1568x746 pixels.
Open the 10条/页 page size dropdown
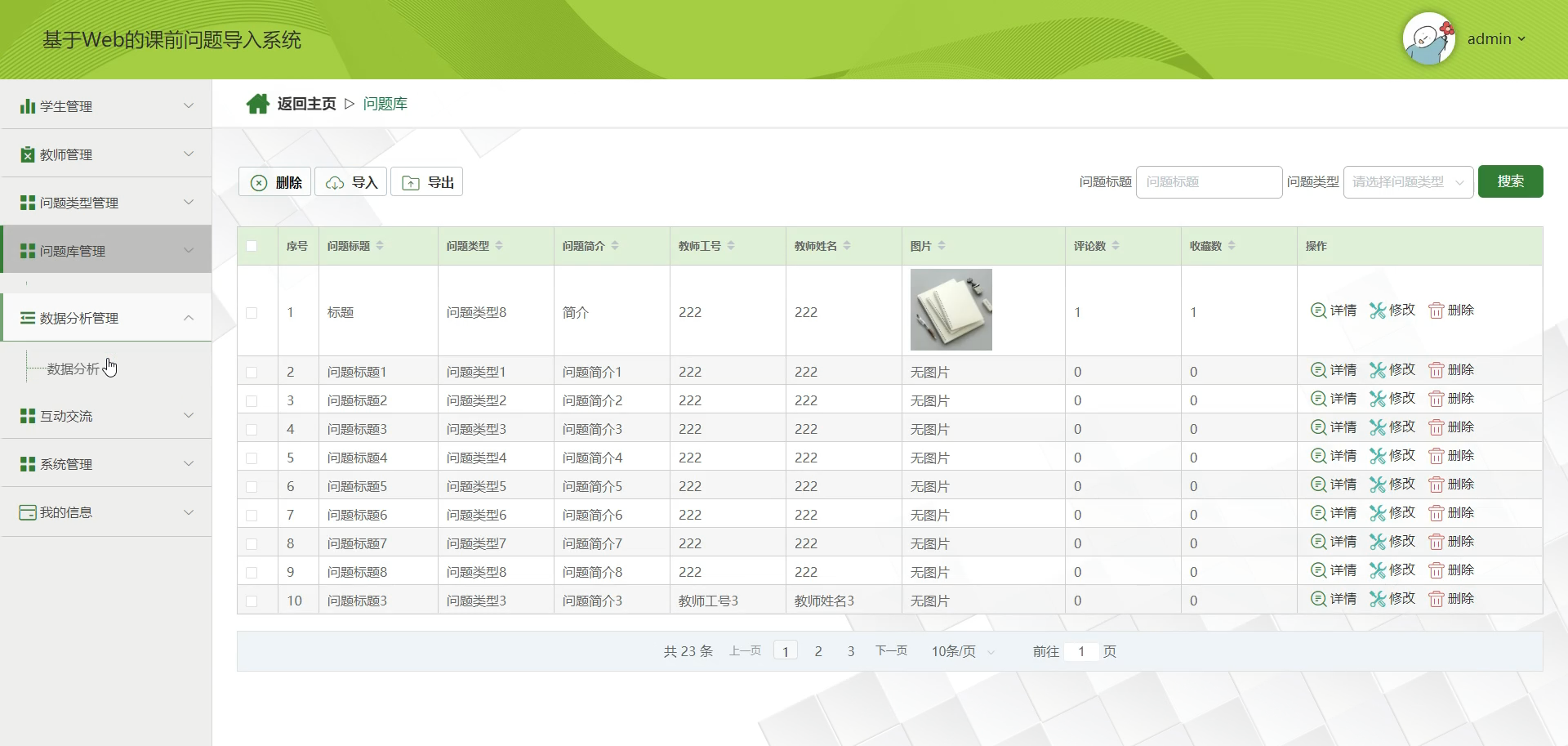click(963, 651)
